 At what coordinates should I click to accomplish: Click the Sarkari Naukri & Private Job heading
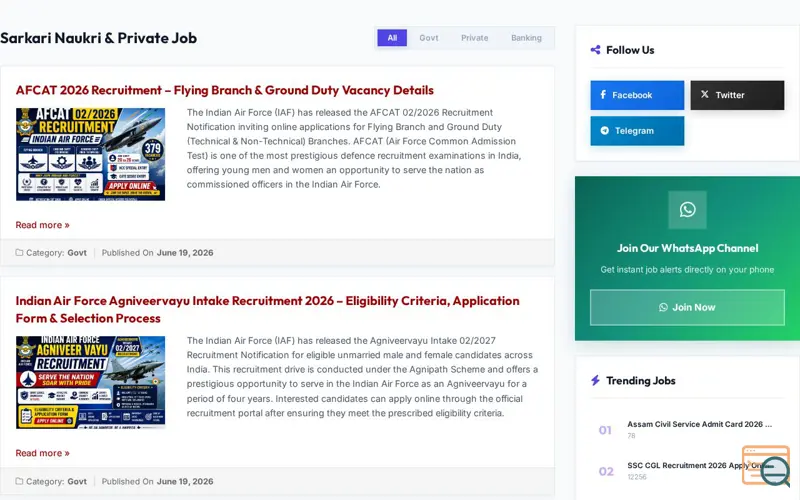(98, 38)
